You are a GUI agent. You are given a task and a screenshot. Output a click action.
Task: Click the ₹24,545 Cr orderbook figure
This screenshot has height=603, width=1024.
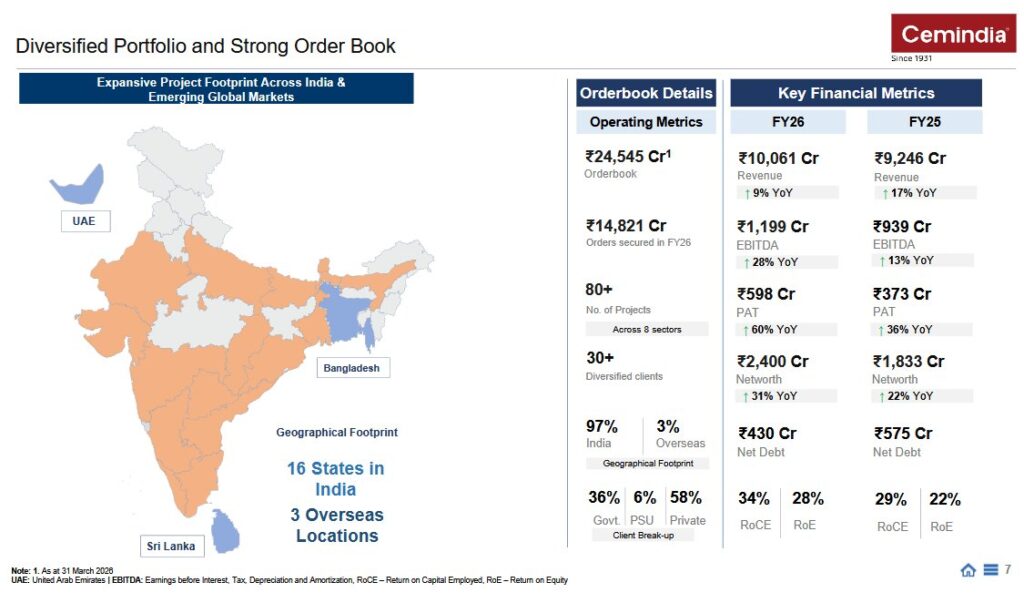coord(628,157)
